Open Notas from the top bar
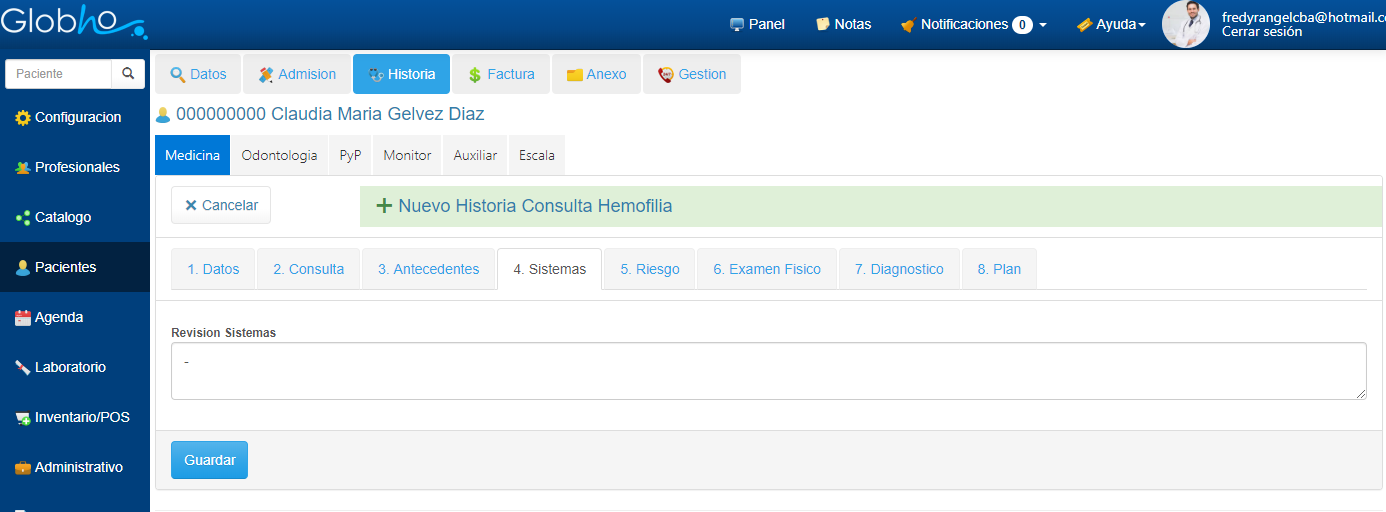 [843, 24]
